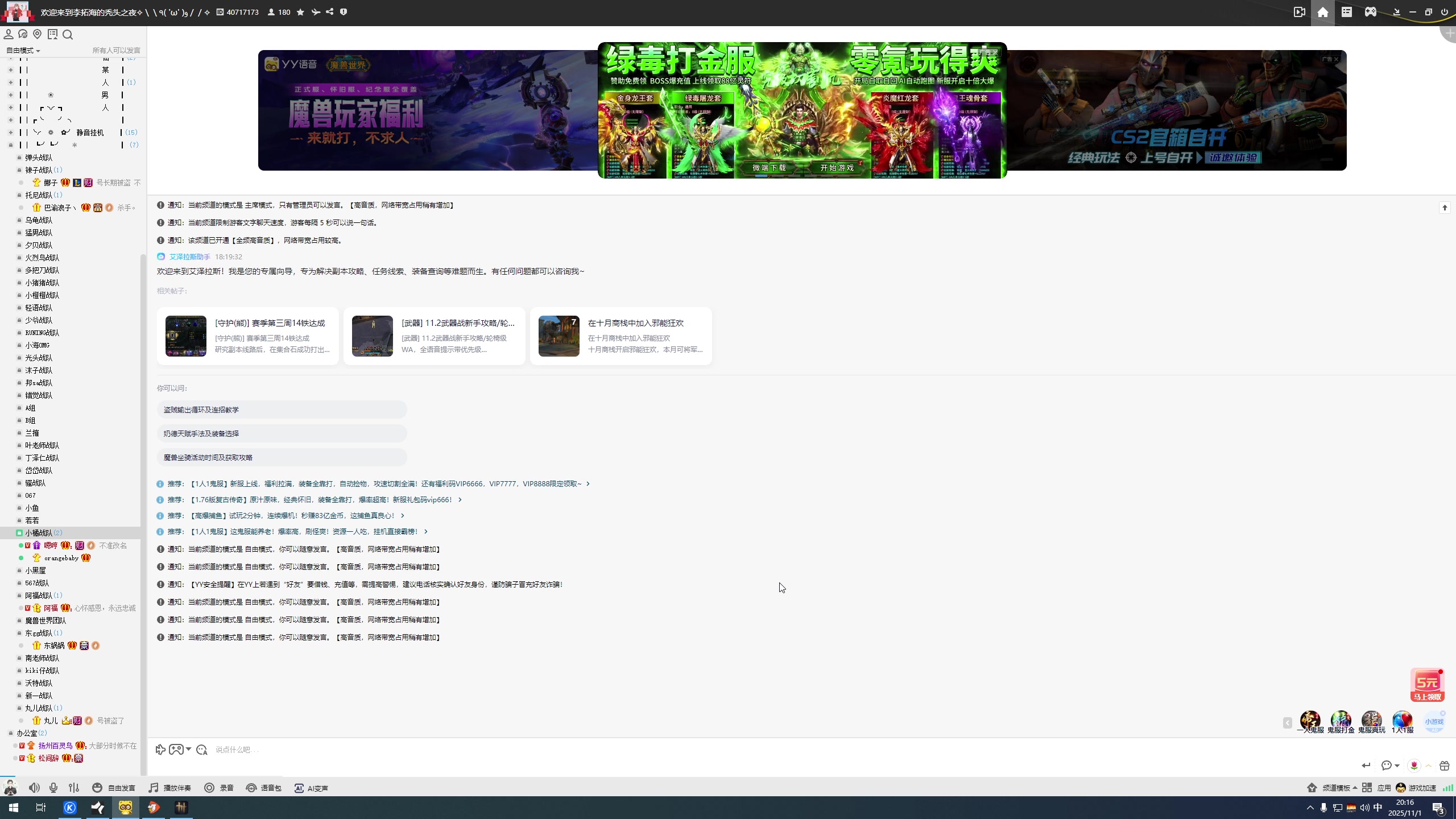Open channel search magnifier icon

68,35
